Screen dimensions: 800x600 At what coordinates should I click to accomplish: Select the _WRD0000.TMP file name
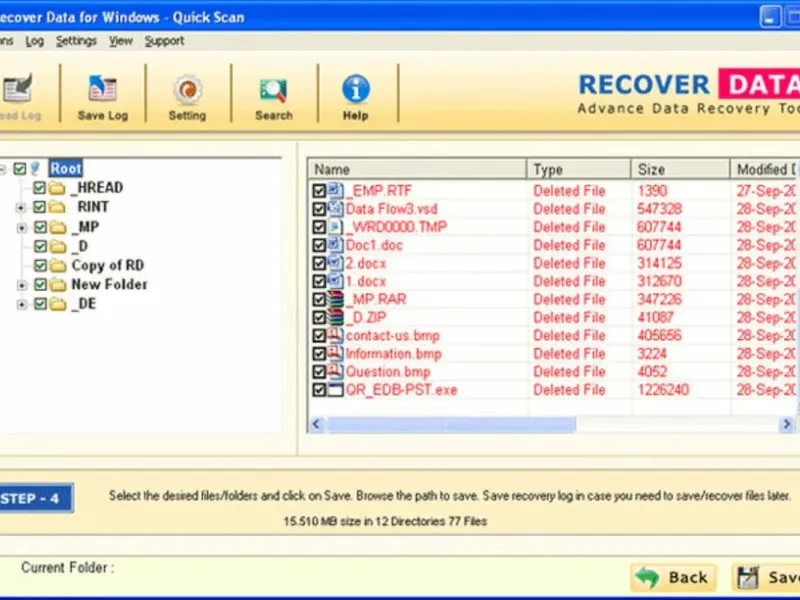coord(396,227)
